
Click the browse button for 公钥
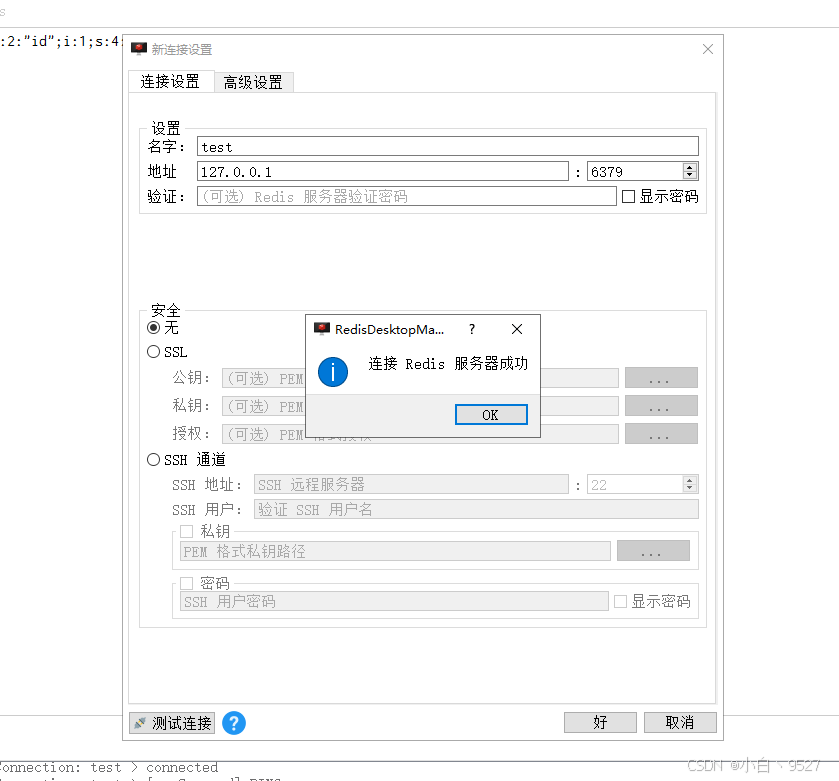click(x=661, y=378)
